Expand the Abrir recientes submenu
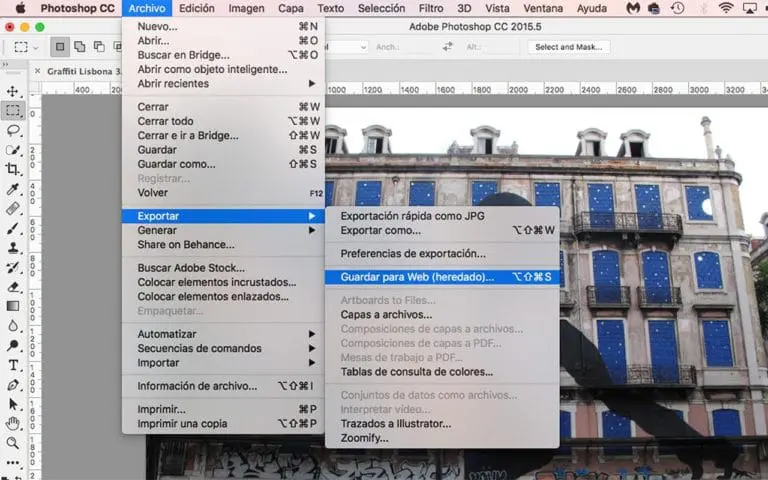The height and width of the screenshot is (480, 768). pos(223,84)
